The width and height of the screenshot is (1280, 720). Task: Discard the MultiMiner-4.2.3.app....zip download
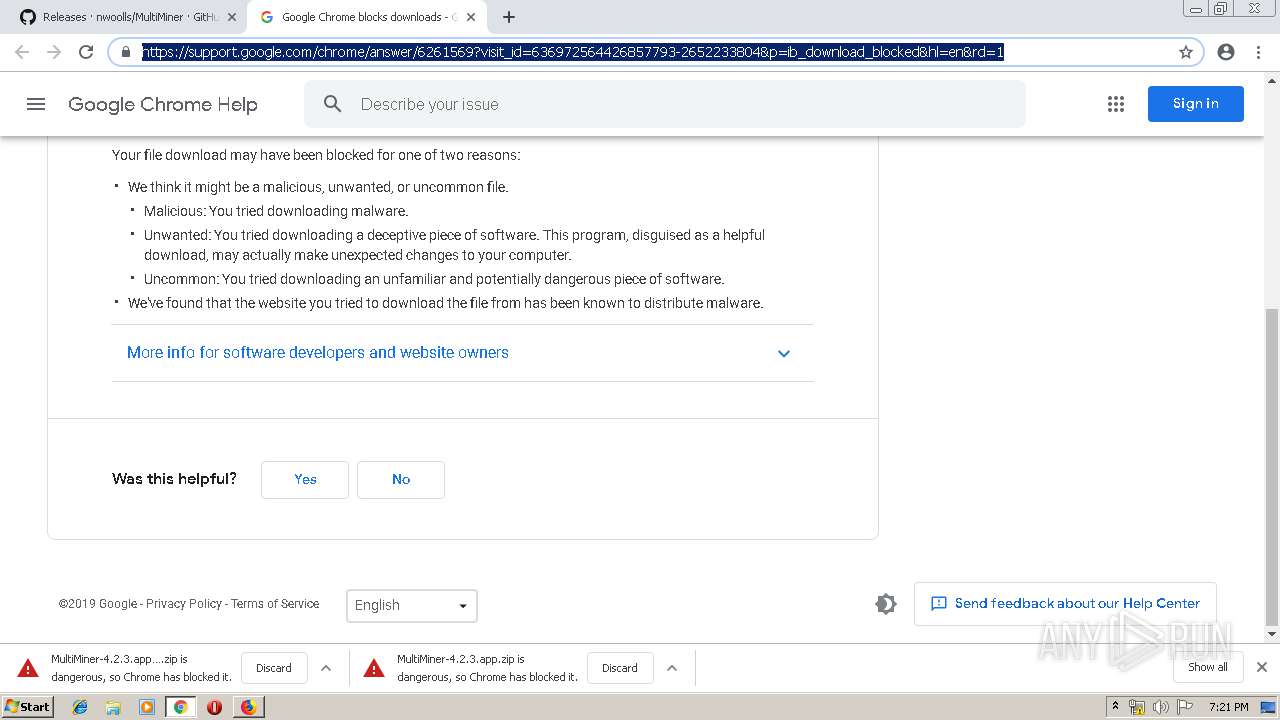pyautogui.click(x=274, y=668)
